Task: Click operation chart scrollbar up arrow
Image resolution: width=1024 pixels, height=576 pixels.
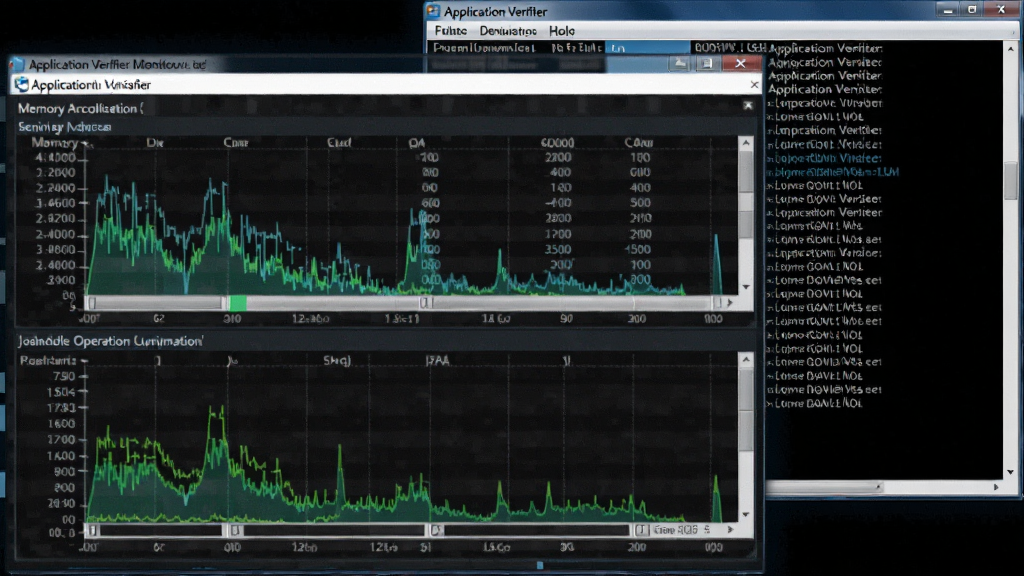Action: pos(746,359)
